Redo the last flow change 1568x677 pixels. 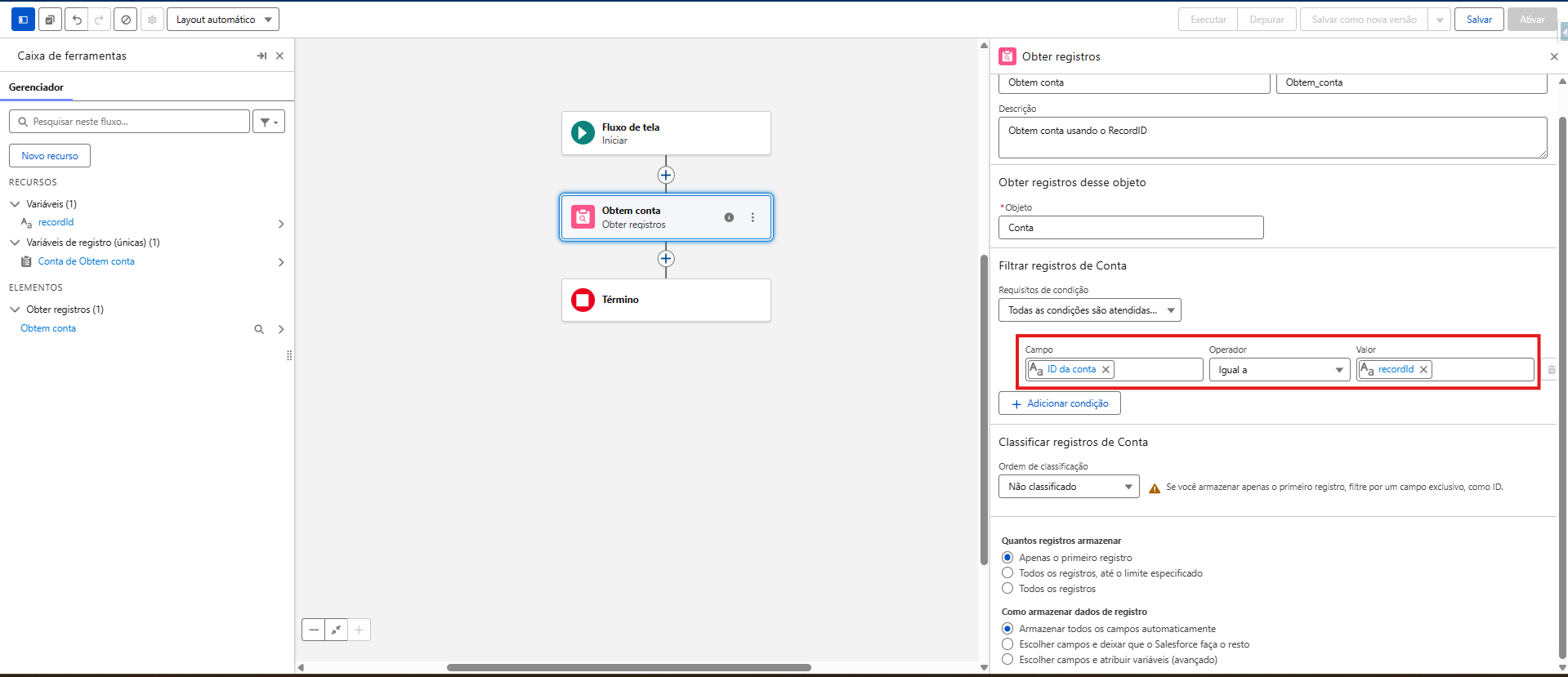point(99,20)
